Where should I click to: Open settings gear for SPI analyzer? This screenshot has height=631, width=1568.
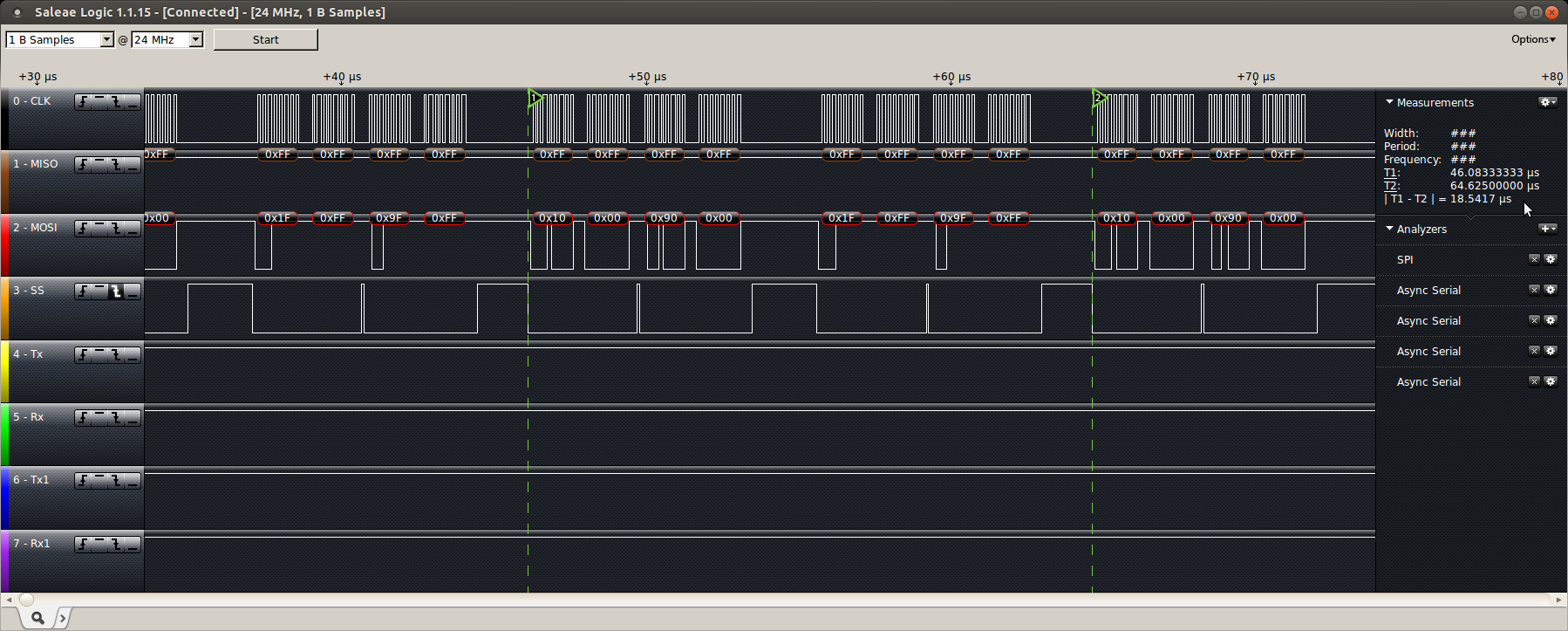(x=1551, y=259)
